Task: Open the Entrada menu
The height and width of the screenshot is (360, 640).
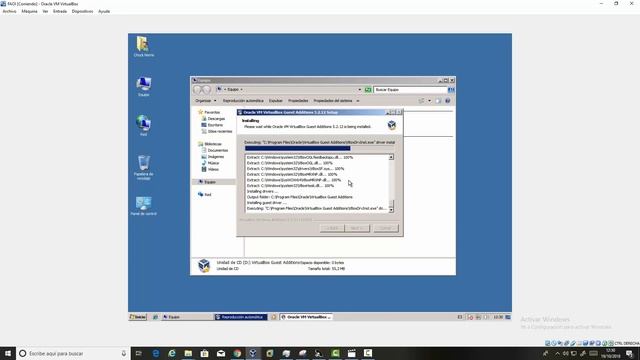Action: pos(60,11)
